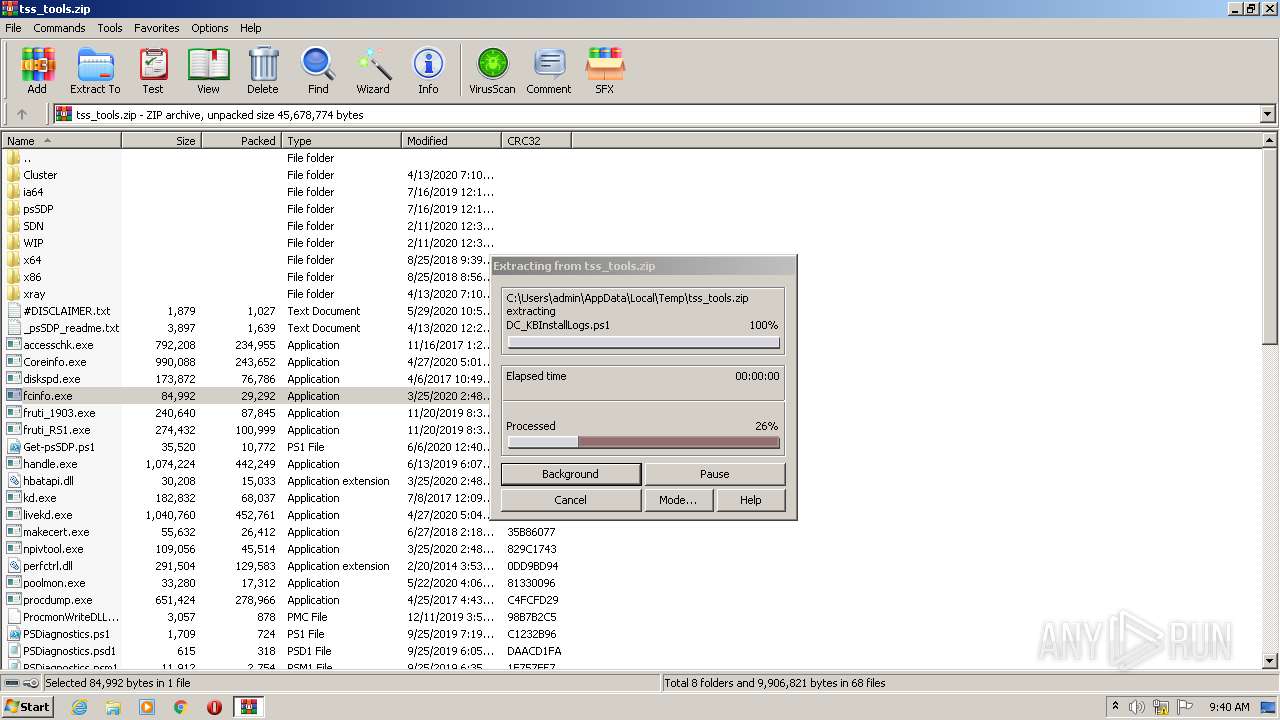Open Internet Explorer in taskbar
Viewport: 1280px width, 720px height.
pos(79,707)
